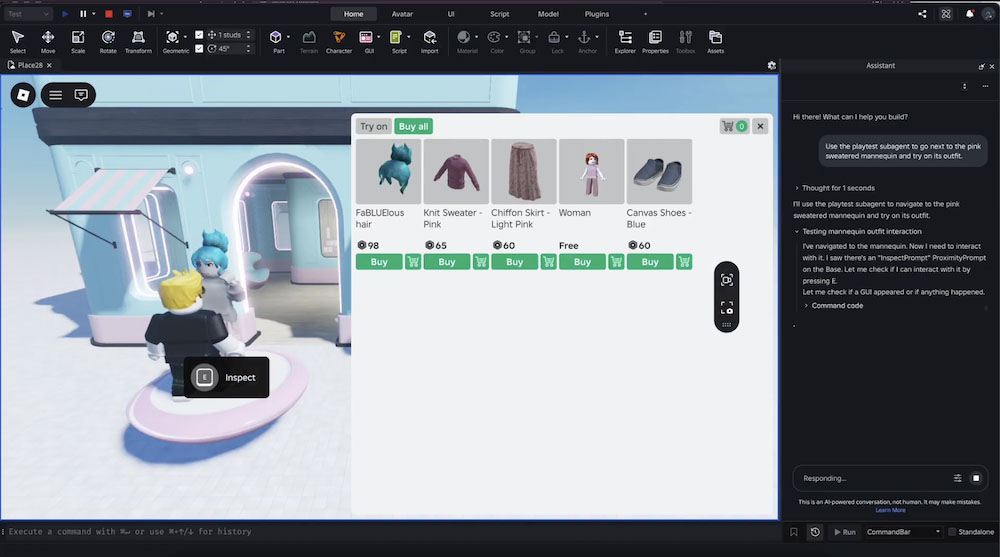
Task: Click the Character tool
Action: point(339,41)
